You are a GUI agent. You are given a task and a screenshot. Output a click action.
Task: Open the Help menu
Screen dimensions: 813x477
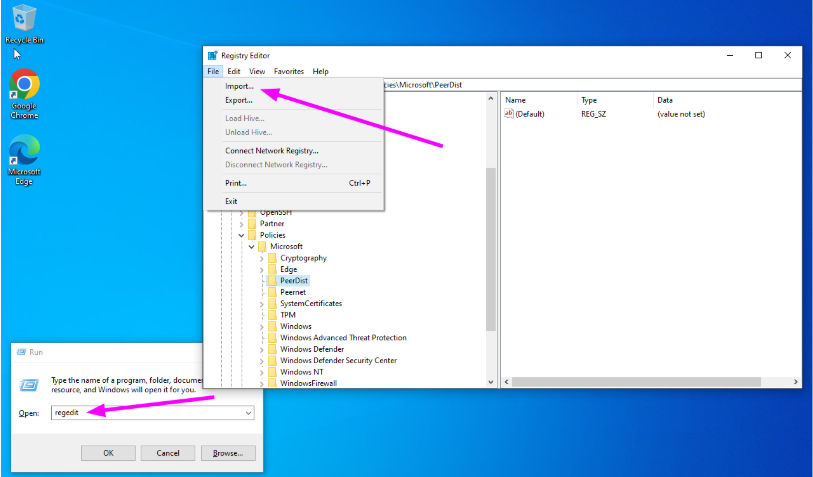point(320,72)
